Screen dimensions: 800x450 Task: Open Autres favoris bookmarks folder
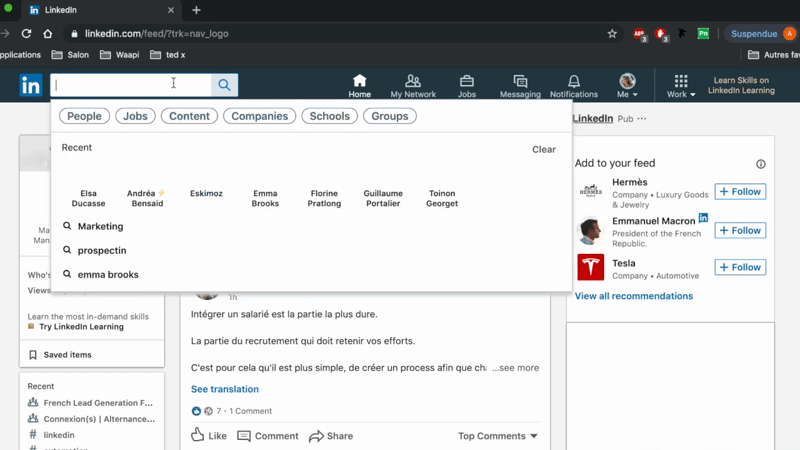tap(773, 55)
